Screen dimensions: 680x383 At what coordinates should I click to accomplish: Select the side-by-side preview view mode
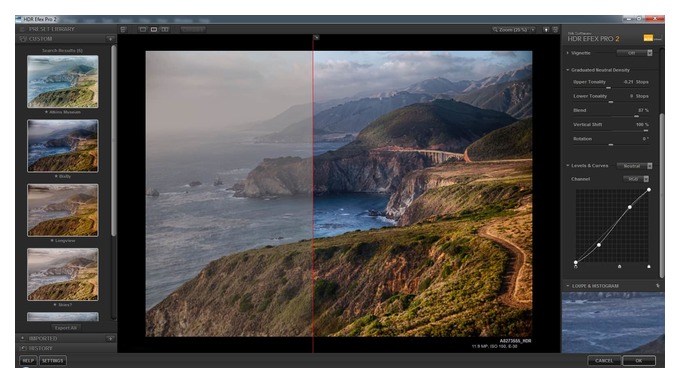click(165, 29)
